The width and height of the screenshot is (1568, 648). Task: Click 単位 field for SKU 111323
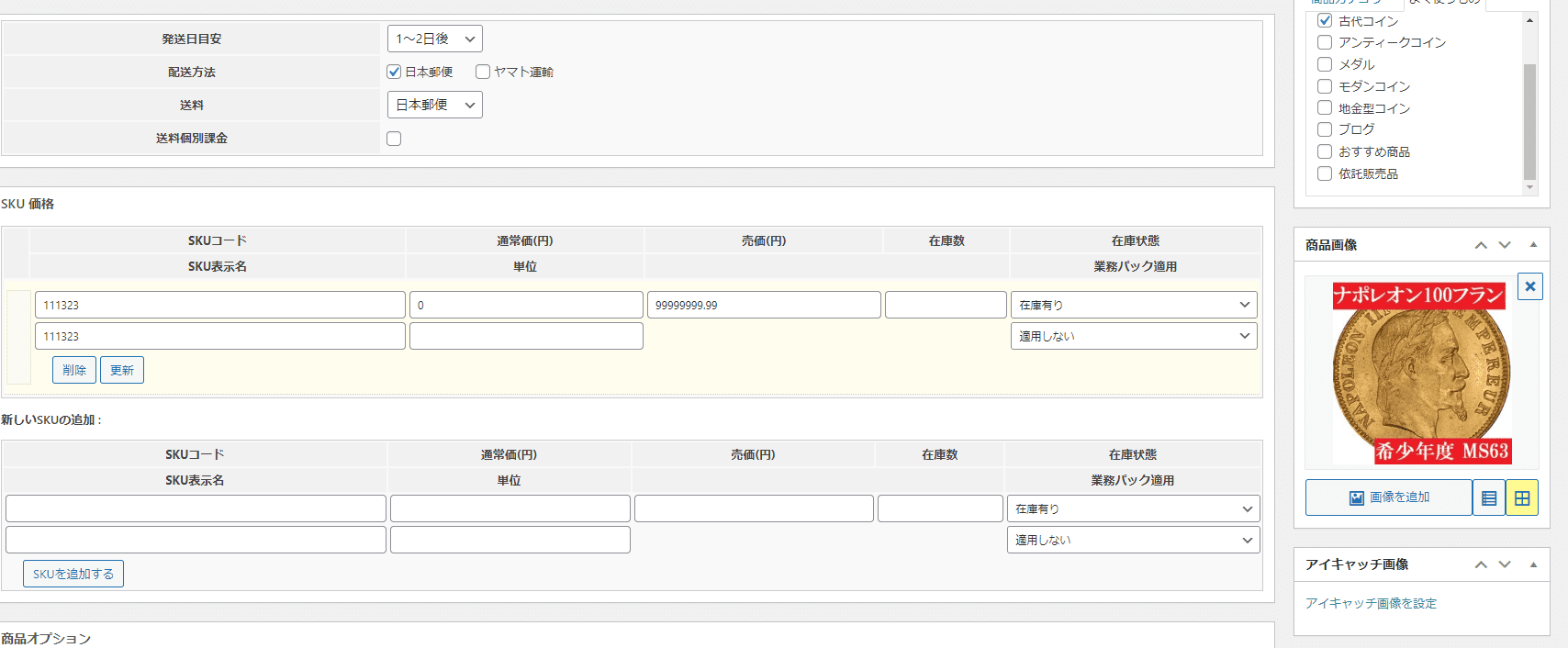pos(526,336)
